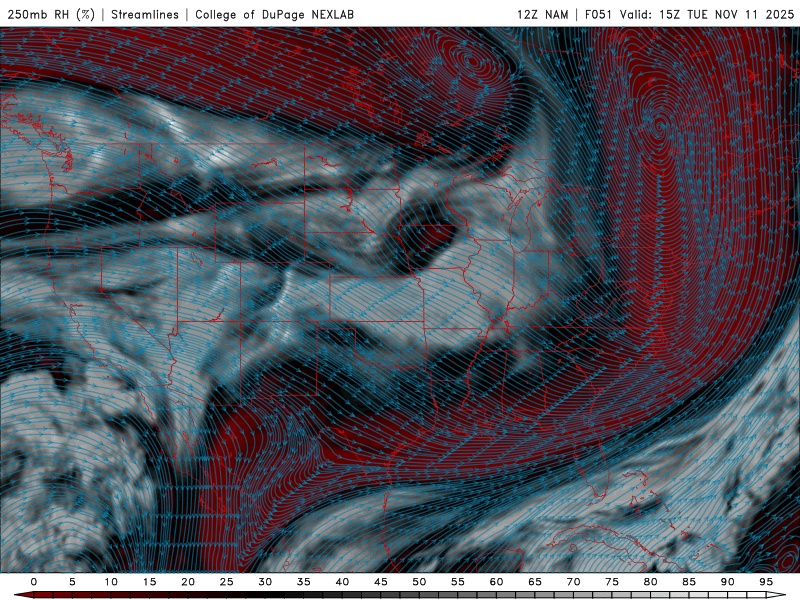The height and width of the screenshot is (600, 800).
Task: Select the "Streamlines" label in the header
Action: 145,14
